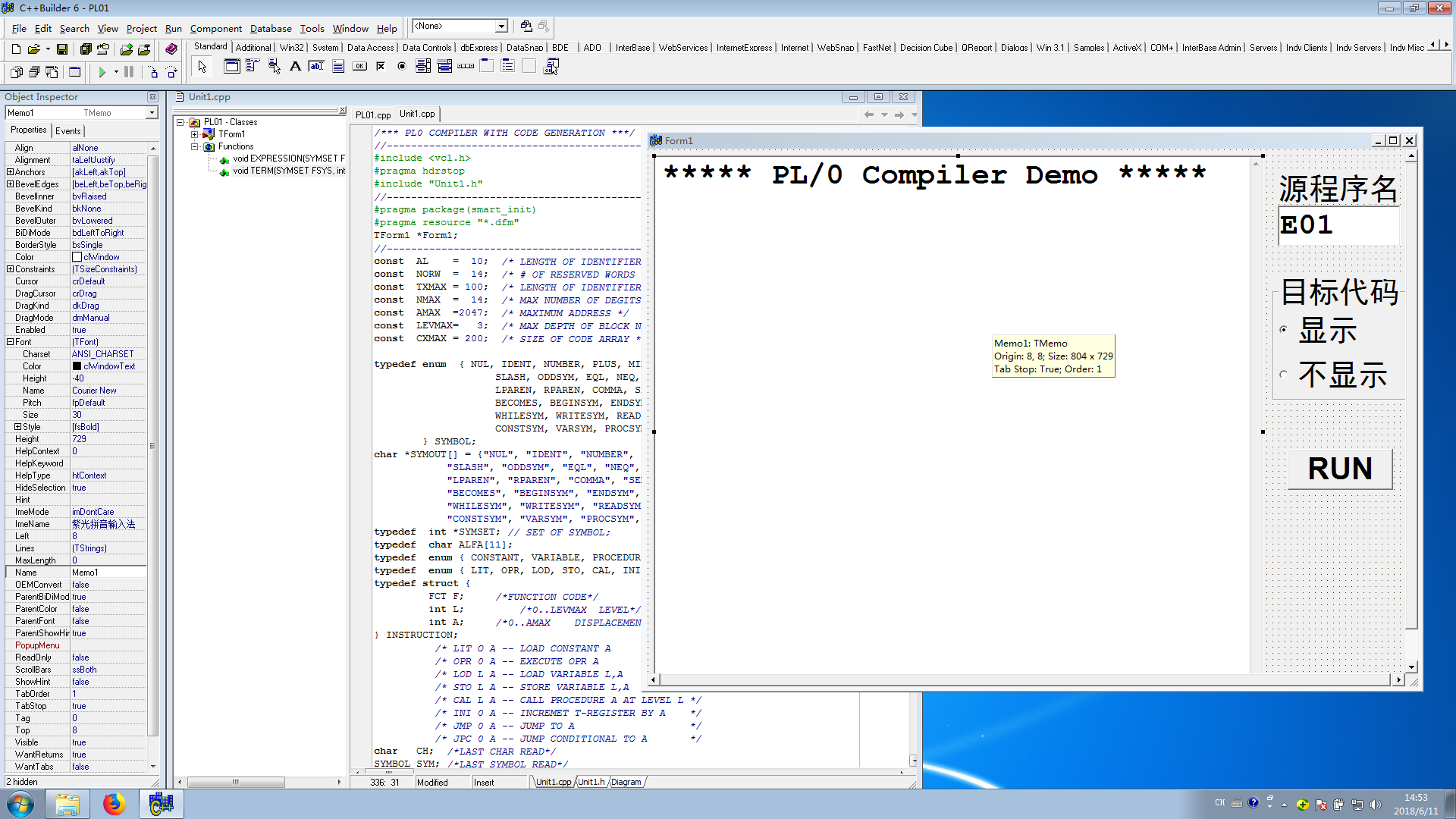Screen dimensions: 1456x819
Task: Click the Help contents book icon
Action: click(x=171, y=49)
